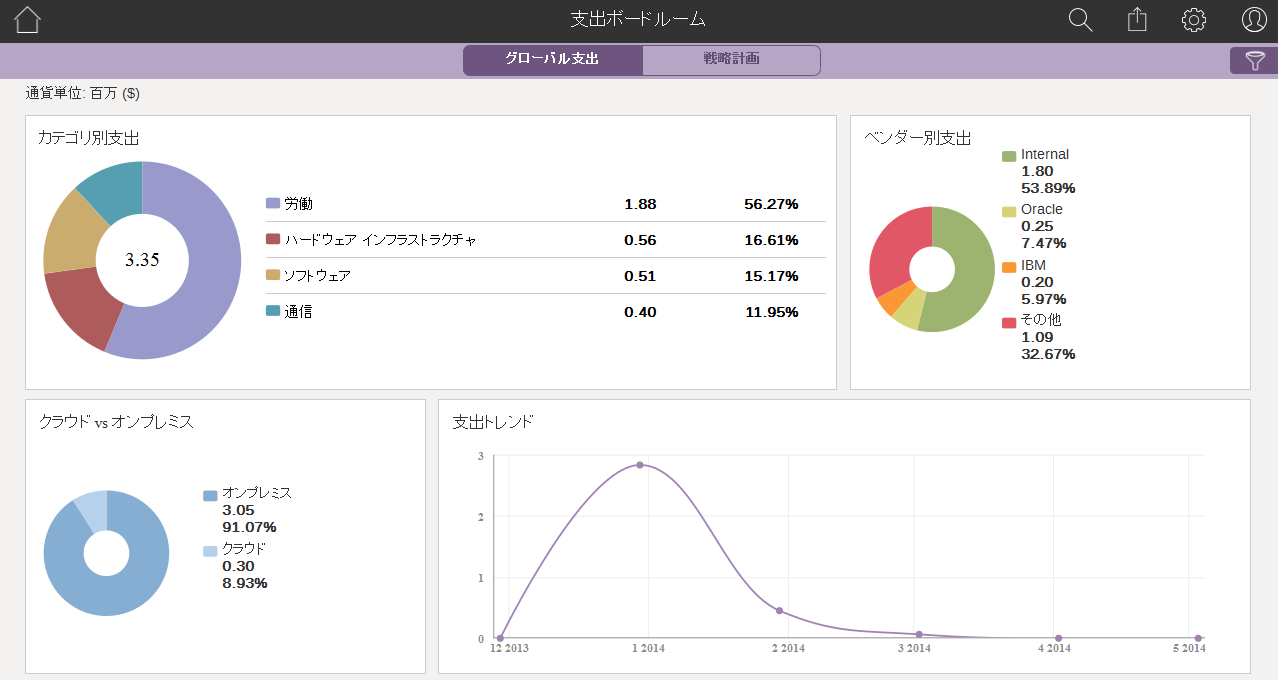
Task: Click the 1 2014 peak data point
Action: pyautogui.click(x=640, y=465)
